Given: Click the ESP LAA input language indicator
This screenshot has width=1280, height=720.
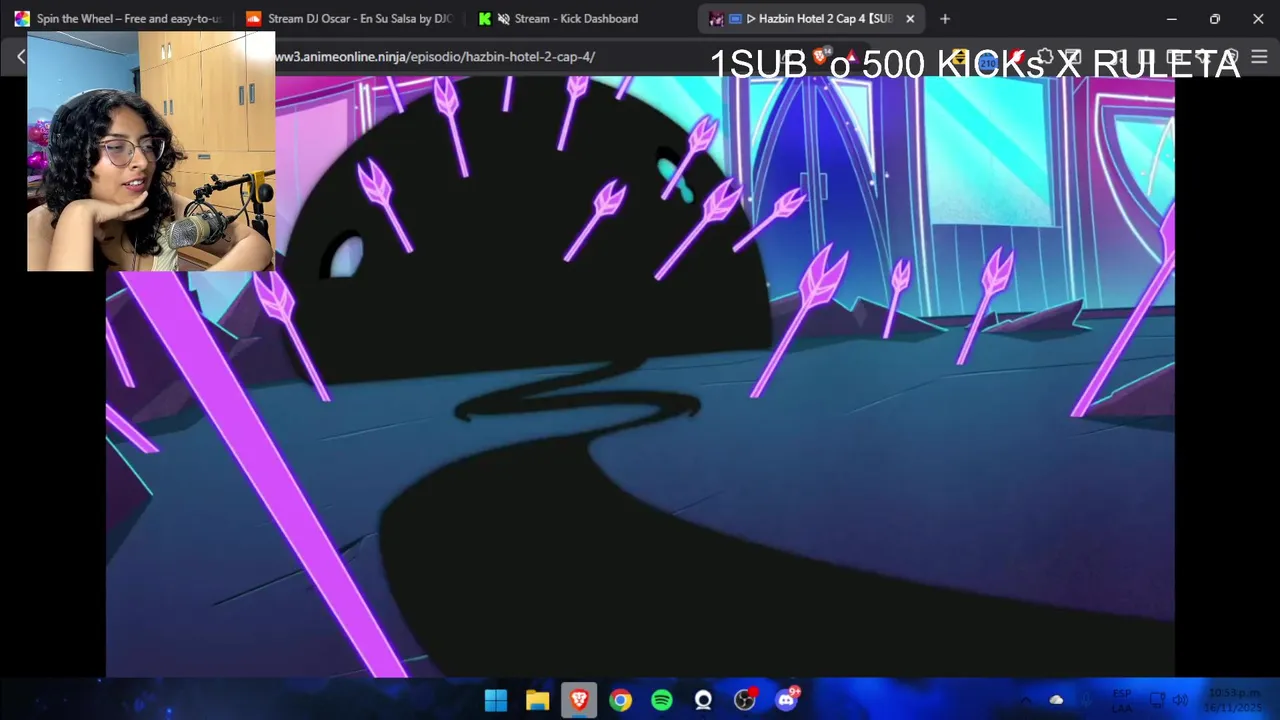Looking at the screenshot, I should [x=1122, y=700].
